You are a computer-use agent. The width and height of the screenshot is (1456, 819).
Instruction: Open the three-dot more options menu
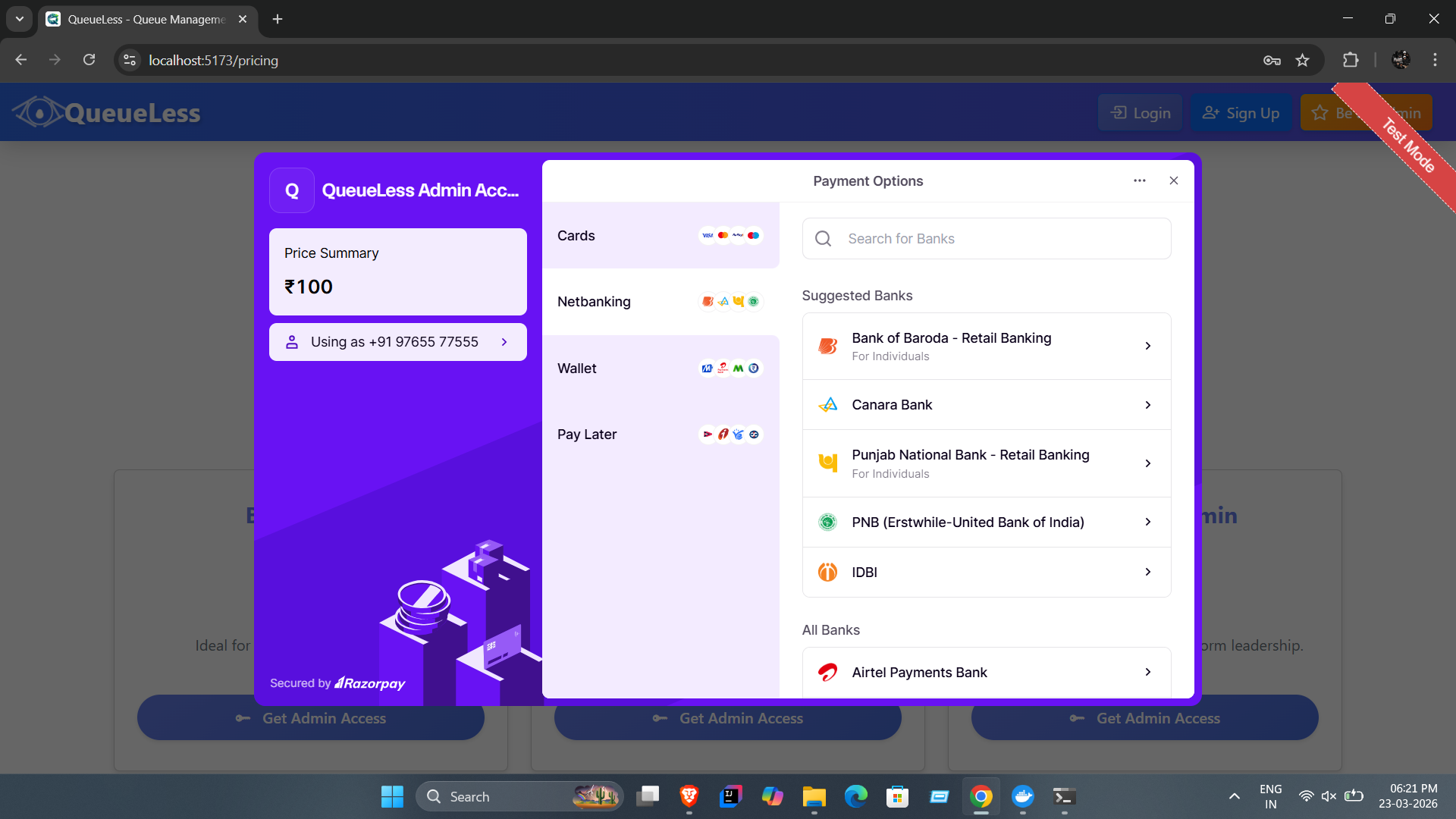1139,180
